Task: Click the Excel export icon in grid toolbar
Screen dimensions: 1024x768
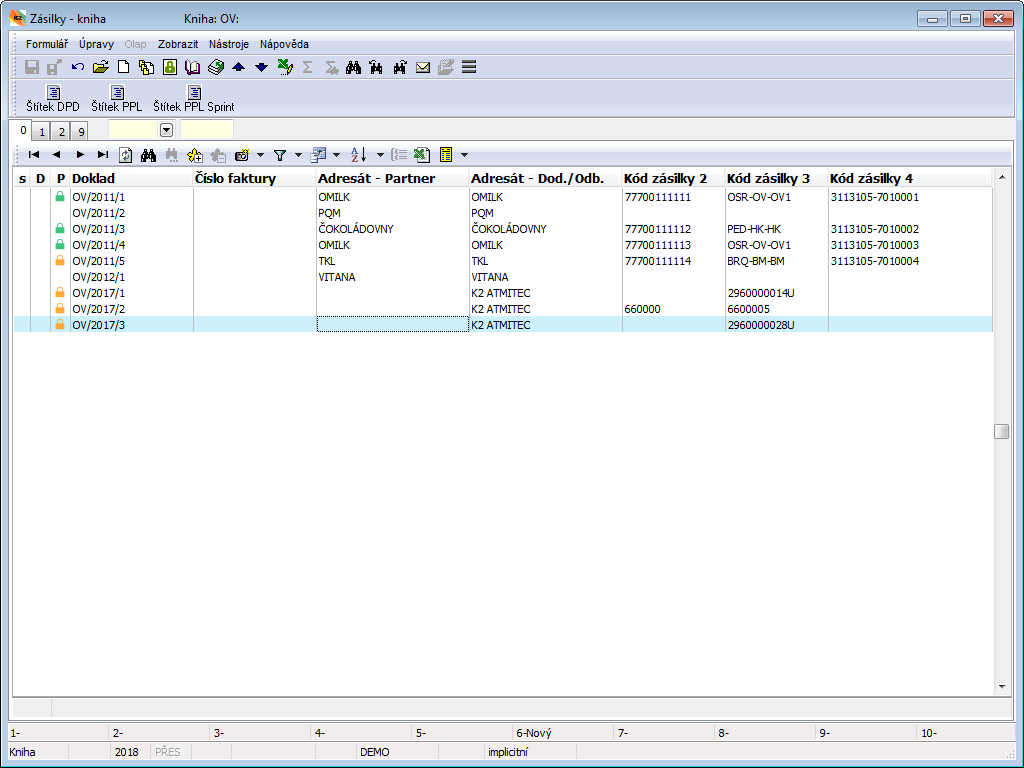Action: click(x=421, y=155)
